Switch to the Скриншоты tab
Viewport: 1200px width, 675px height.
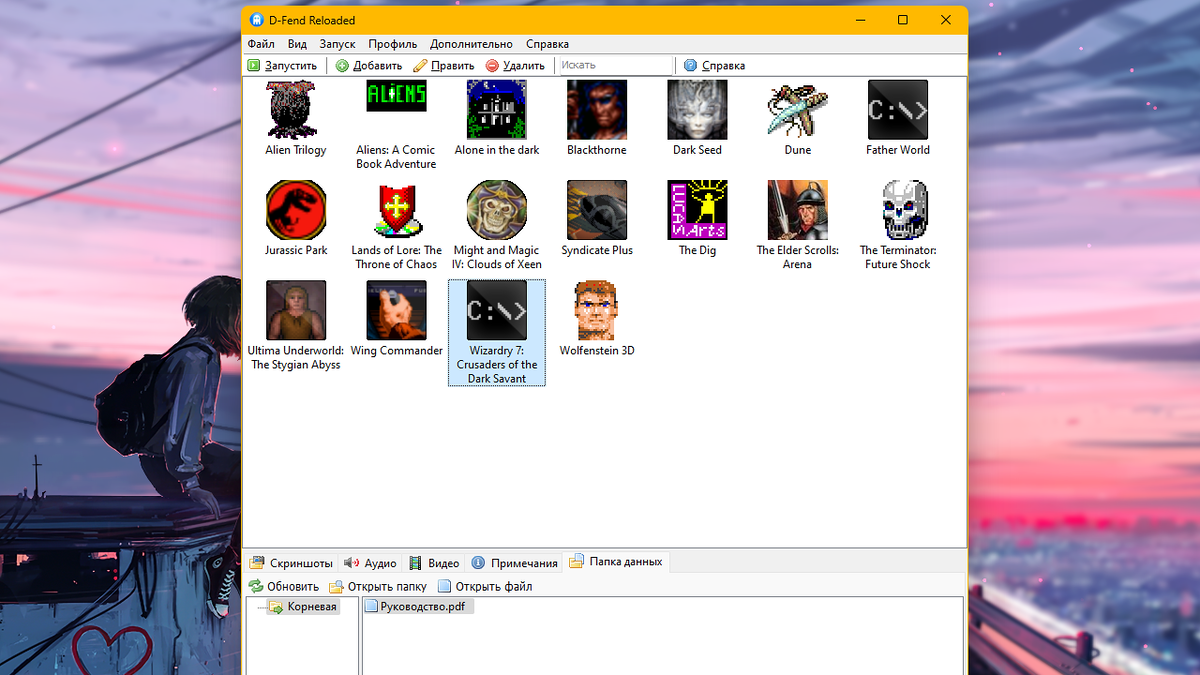coord(290,563)
